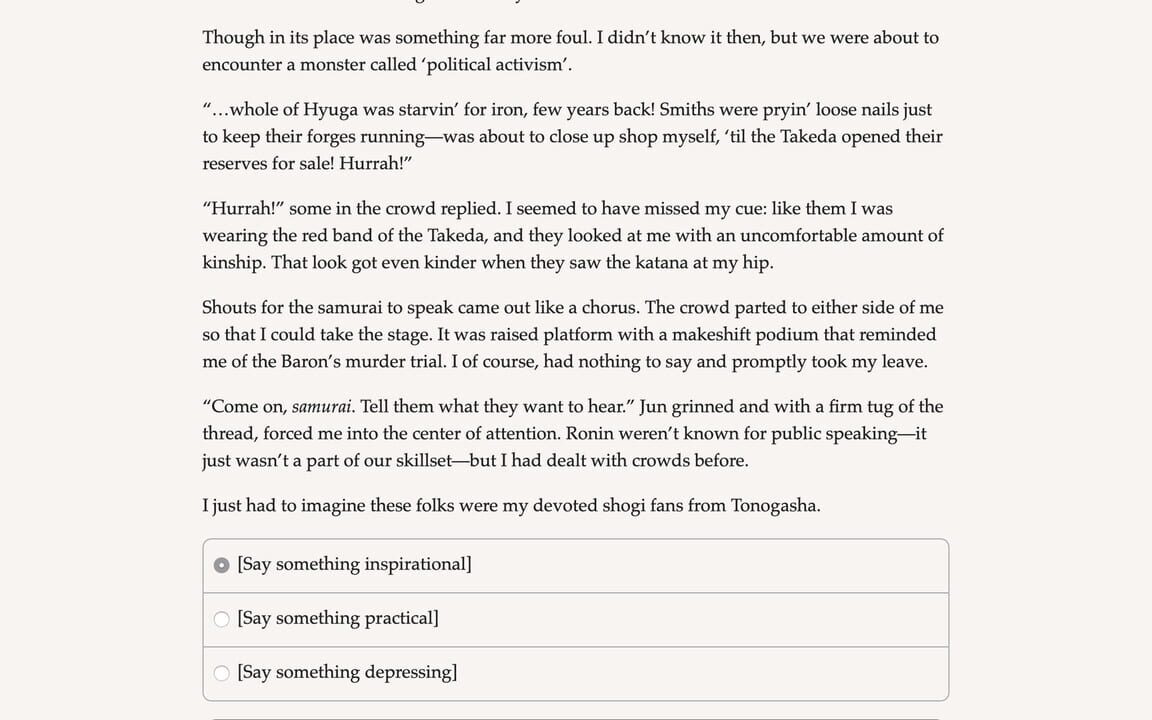Viewport: 1152px width, 720px height.
Task: Click the "[Say something inspirational]" label text
Action: point(354,564)
